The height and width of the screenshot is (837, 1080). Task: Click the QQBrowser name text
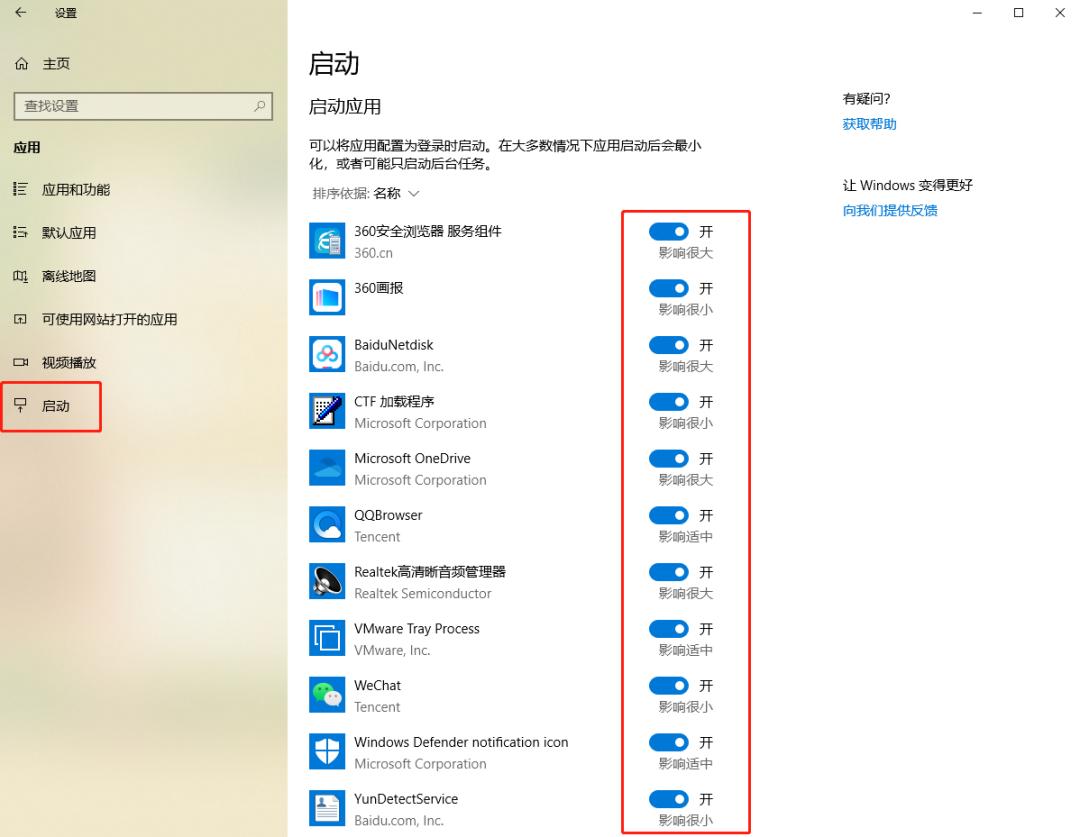click(388, 515)
